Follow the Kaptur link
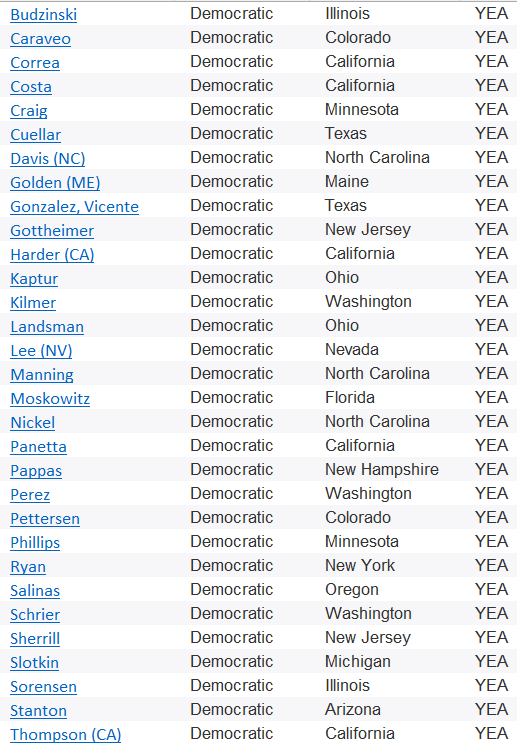The image size is (517, 745). (x=34, y=279)
